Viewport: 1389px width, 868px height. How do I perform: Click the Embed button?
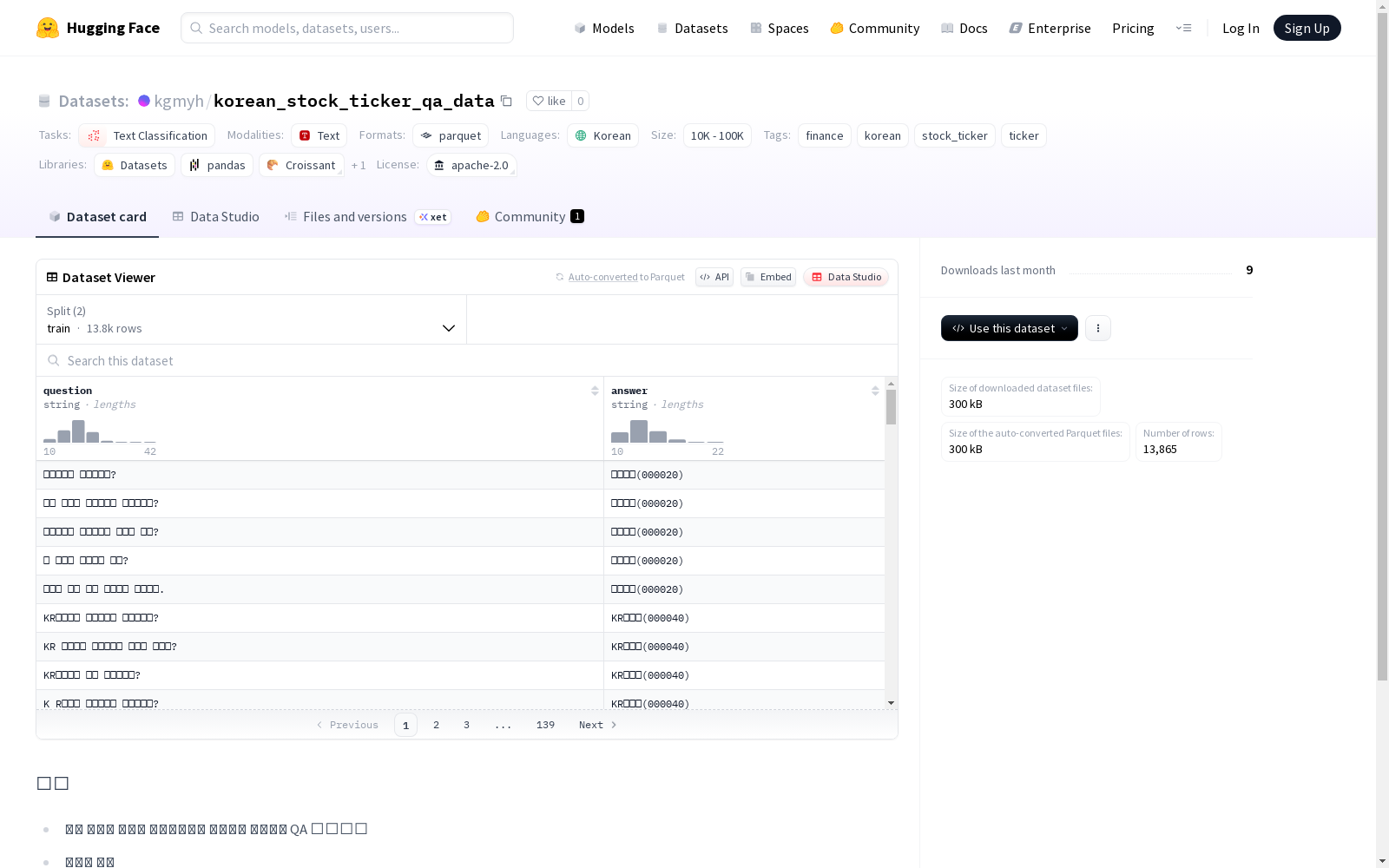[768, 277]
